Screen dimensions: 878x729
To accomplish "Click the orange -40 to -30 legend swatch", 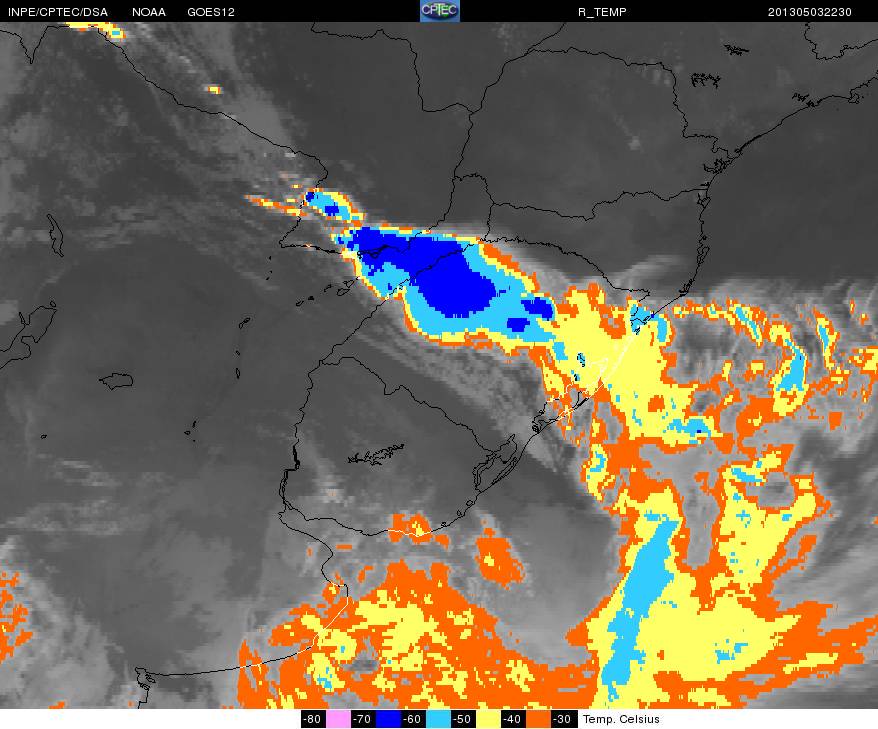I will pos(537,719).
